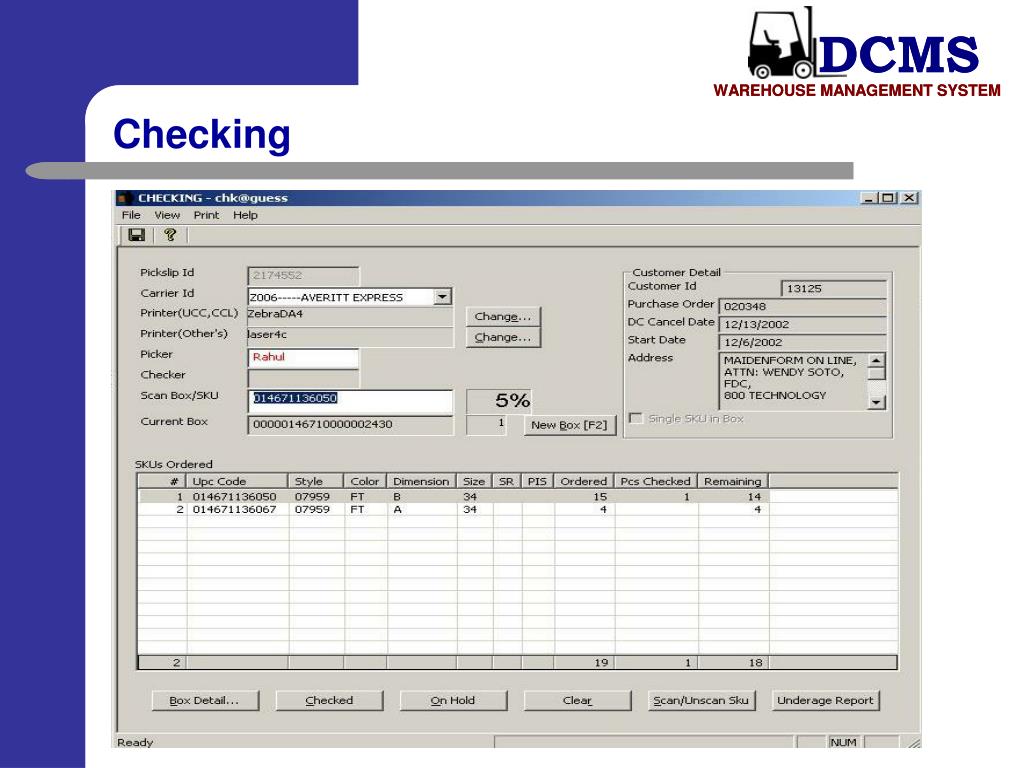Toggle the Single SKU in Box checkbox

coord(635,418)
